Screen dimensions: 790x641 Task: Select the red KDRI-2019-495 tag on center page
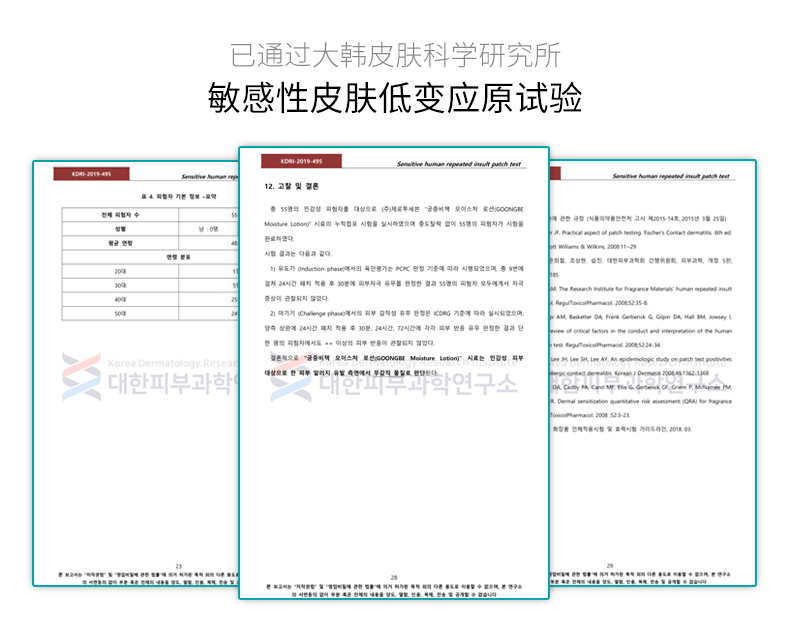pos(301,161)
